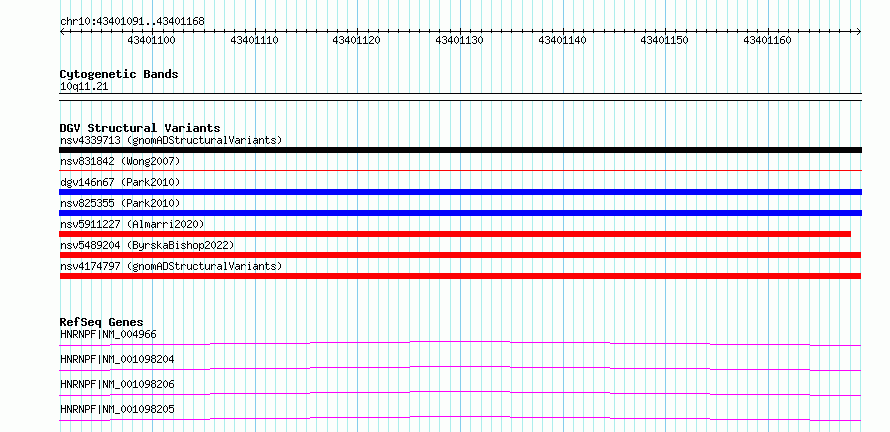Screen dimensions: 890x432
Task: Select the Cytogenetic Bands track title
Action: [x=119, y=74]
